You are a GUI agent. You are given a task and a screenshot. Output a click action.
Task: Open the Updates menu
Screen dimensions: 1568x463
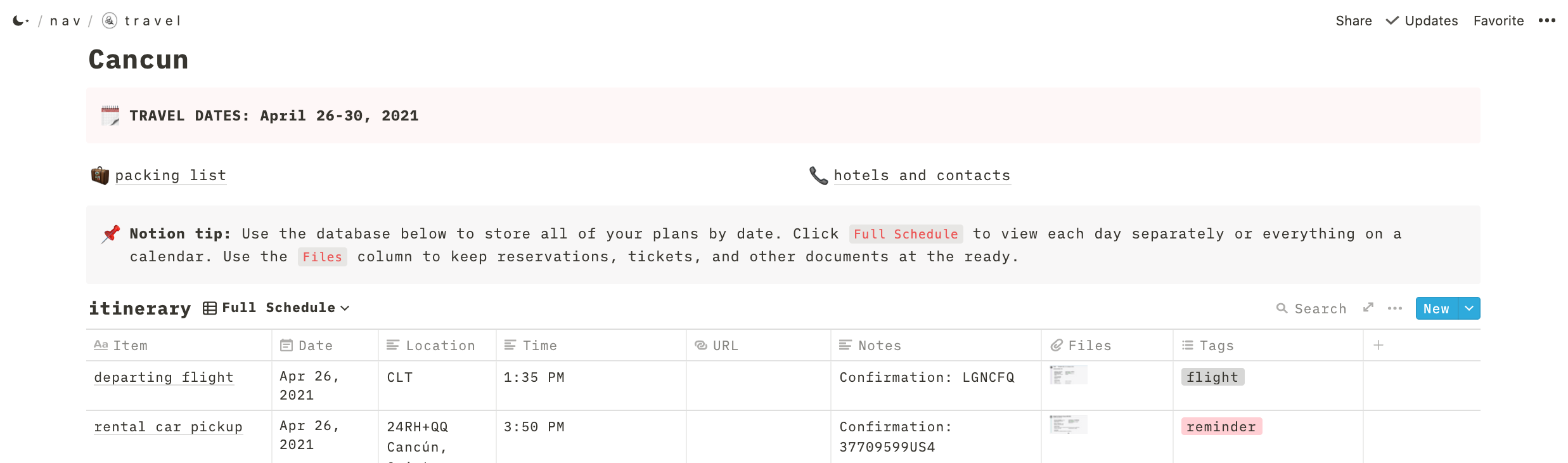1422,21
